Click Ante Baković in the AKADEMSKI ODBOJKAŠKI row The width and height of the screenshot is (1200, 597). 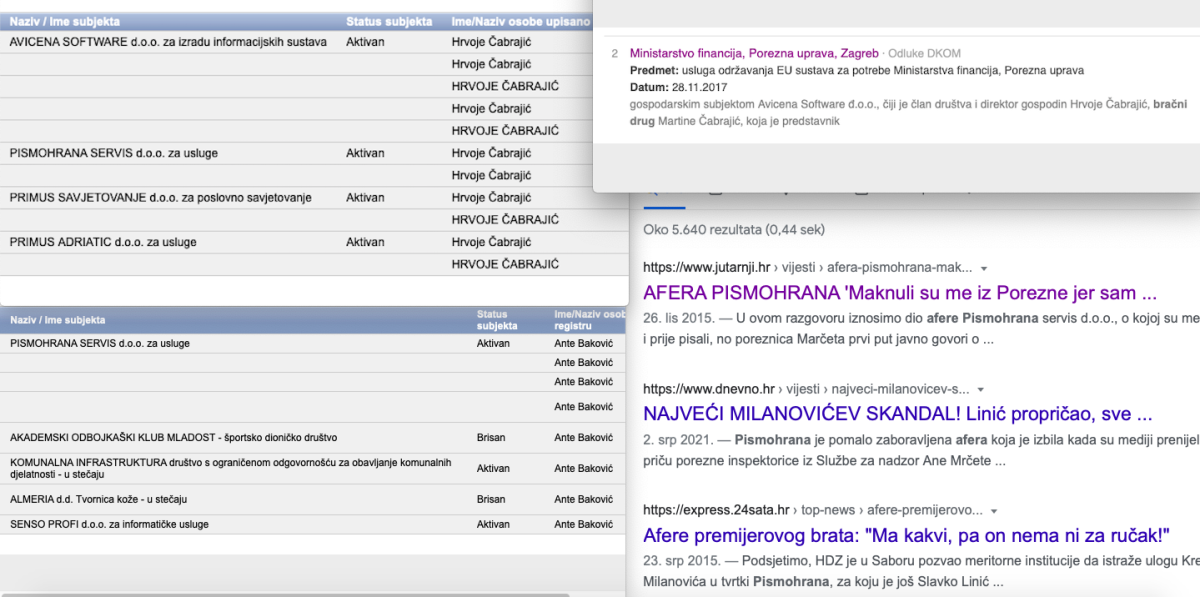coord(583,438)
